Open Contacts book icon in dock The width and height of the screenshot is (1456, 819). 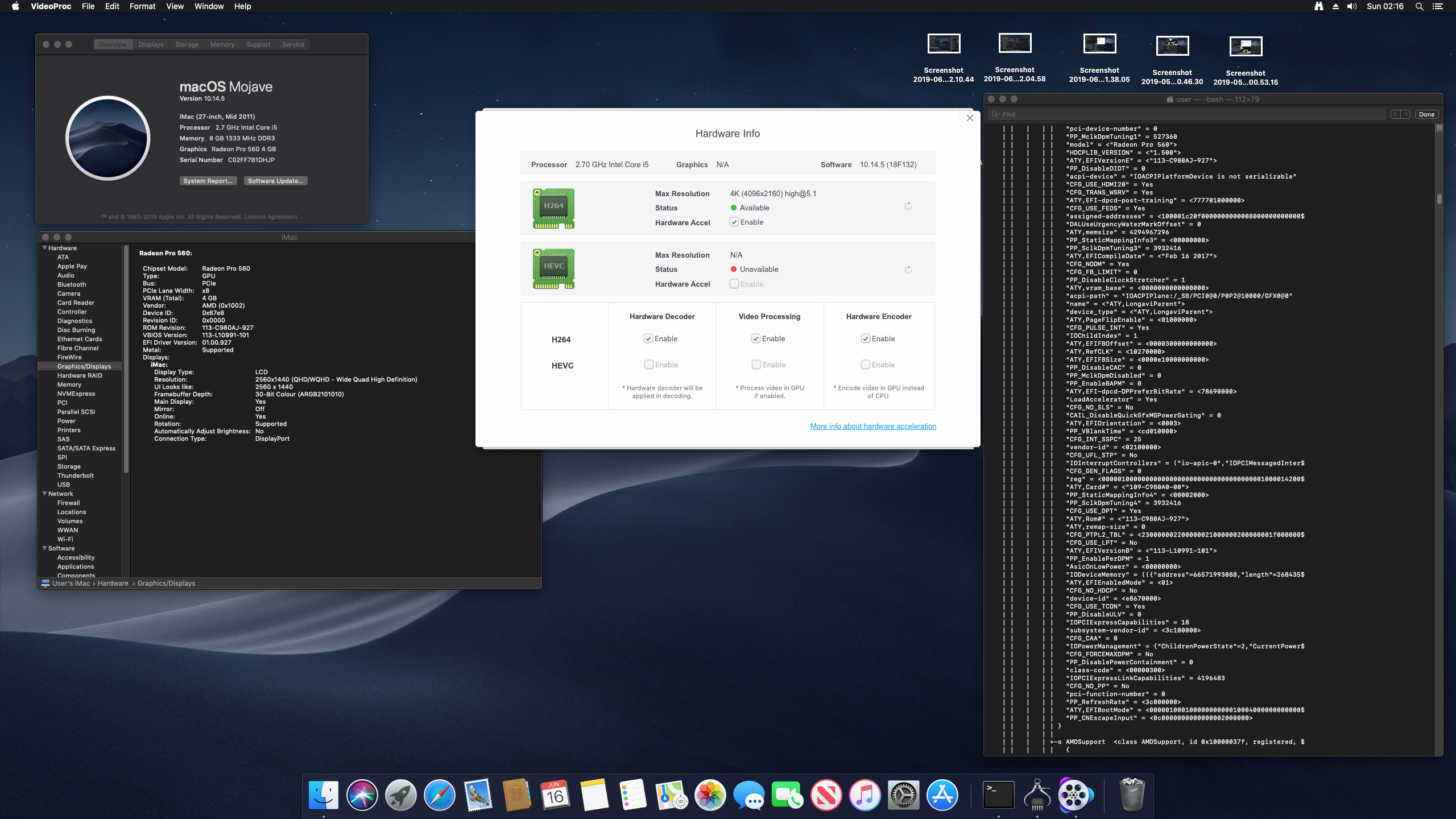(x=516, y=795)
